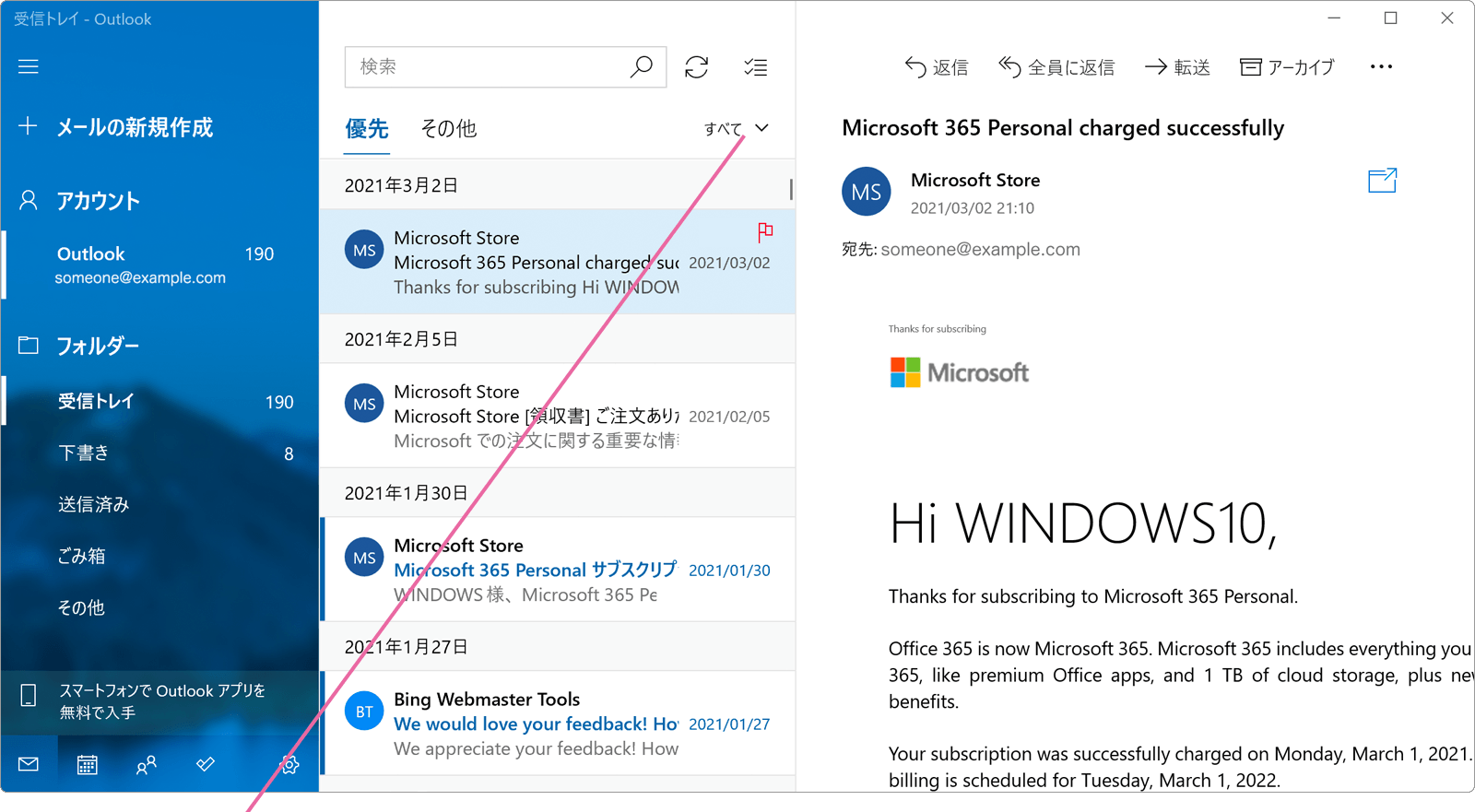Reply all to the message
This screenshot has width=1475, height=812.
click(1056, 66)
